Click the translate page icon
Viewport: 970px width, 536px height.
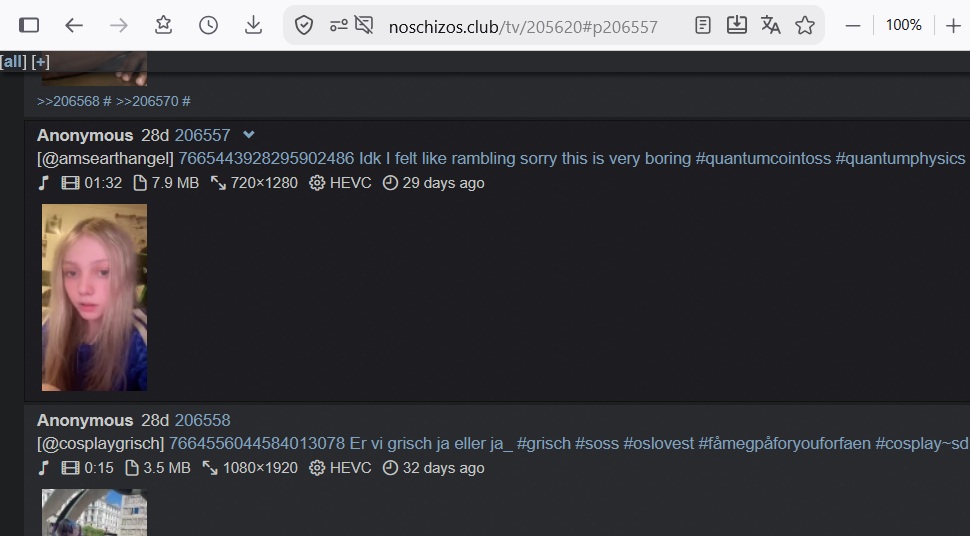[x=770, y=25]
